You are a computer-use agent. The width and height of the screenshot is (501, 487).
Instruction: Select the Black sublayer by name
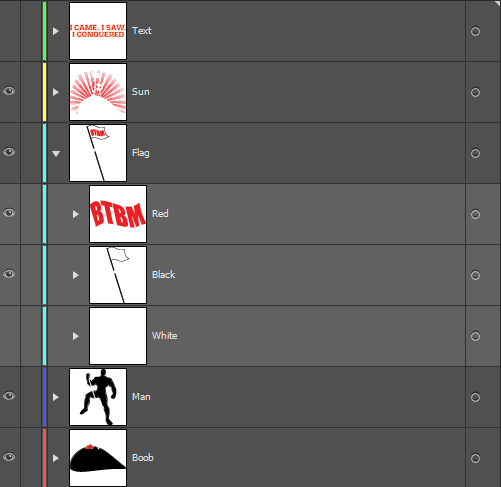point(163,275)
